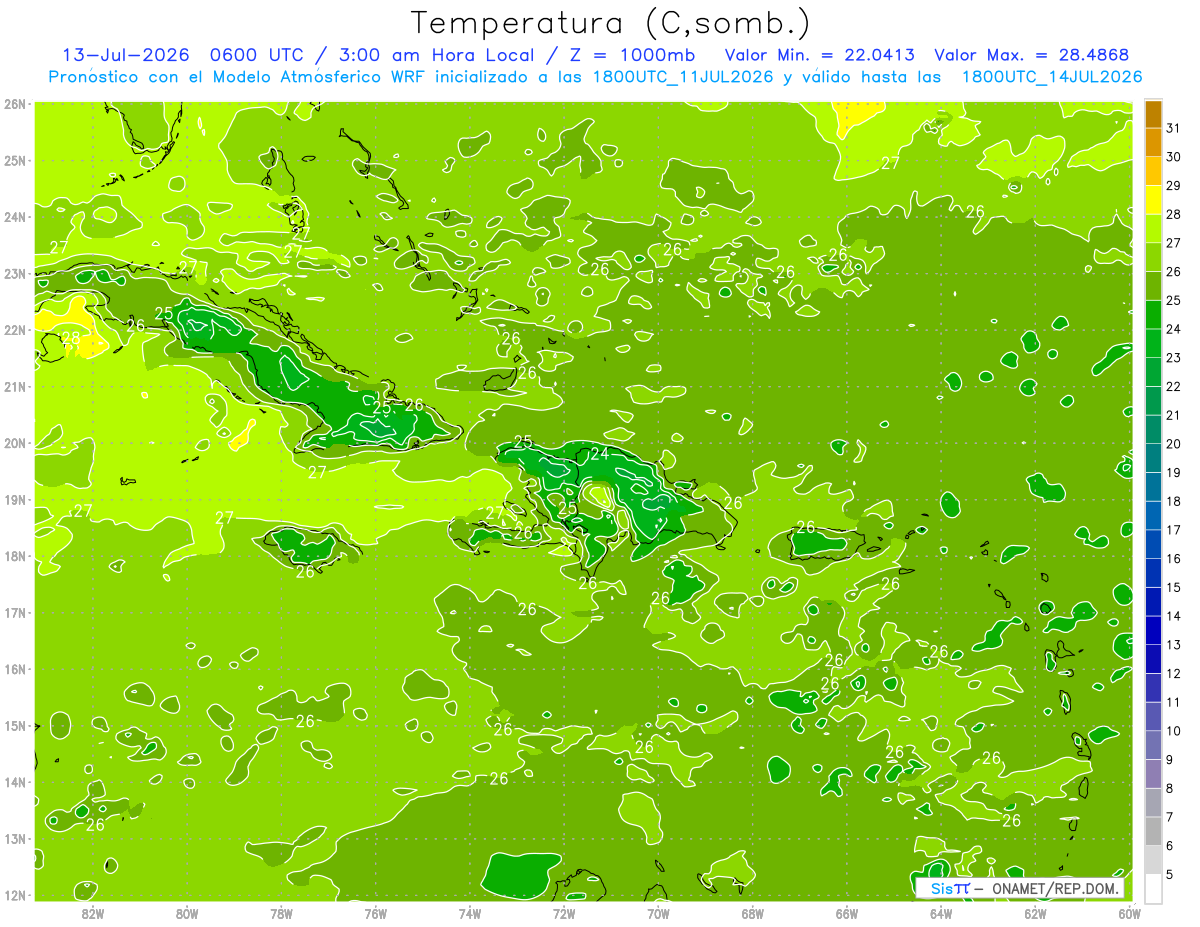Screen dimensions: 1200x927
Task: Click the legend label 18
Action: coord(1174,501)
